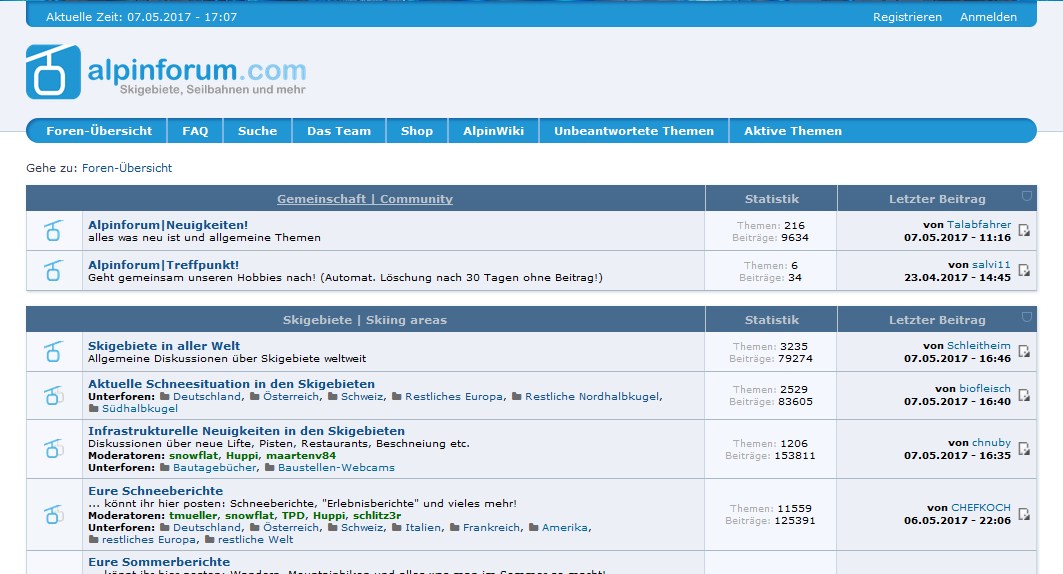Screen dimensions: 1063x574
Task: Click folder icon before Bautagebücher subforum
Action: point(165,467)
